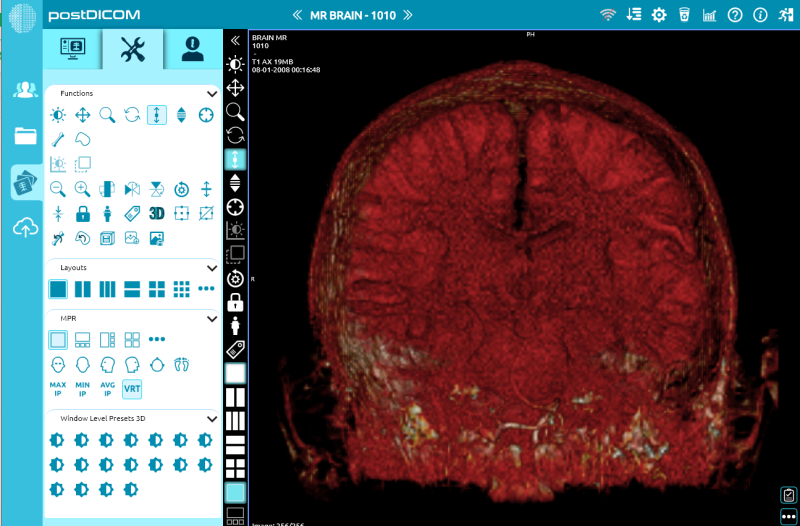Open the patient person tab
This screenshot has width=800, height=526.
tap(192, 50)
